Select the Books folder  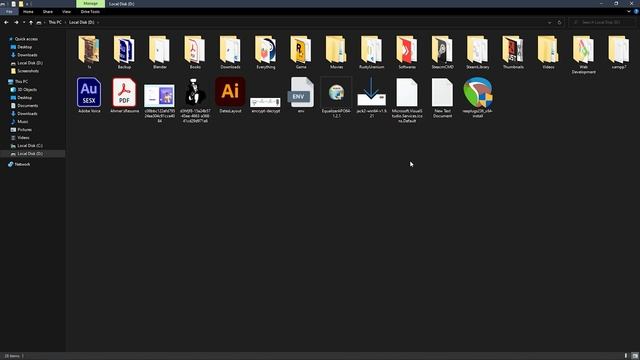click(x=195, y=52)
